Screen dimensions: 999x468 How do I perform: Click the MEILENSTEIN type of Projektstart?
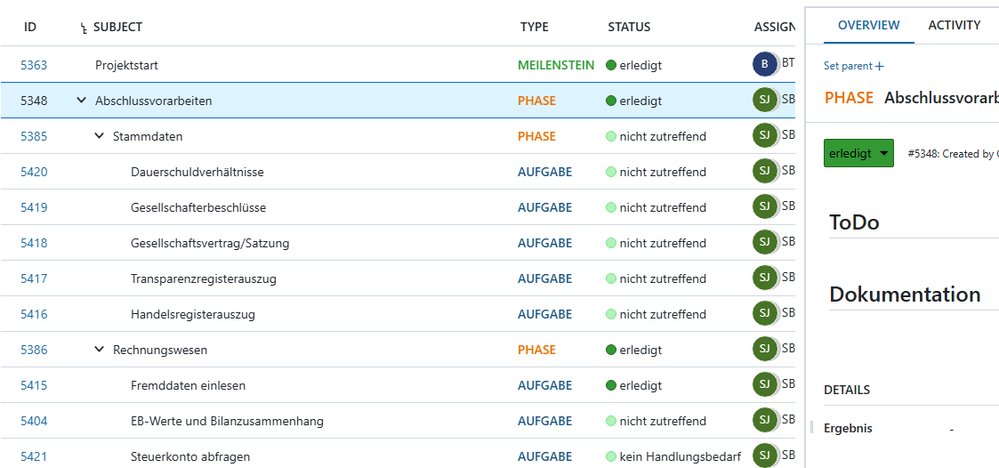tap(556, 65)
